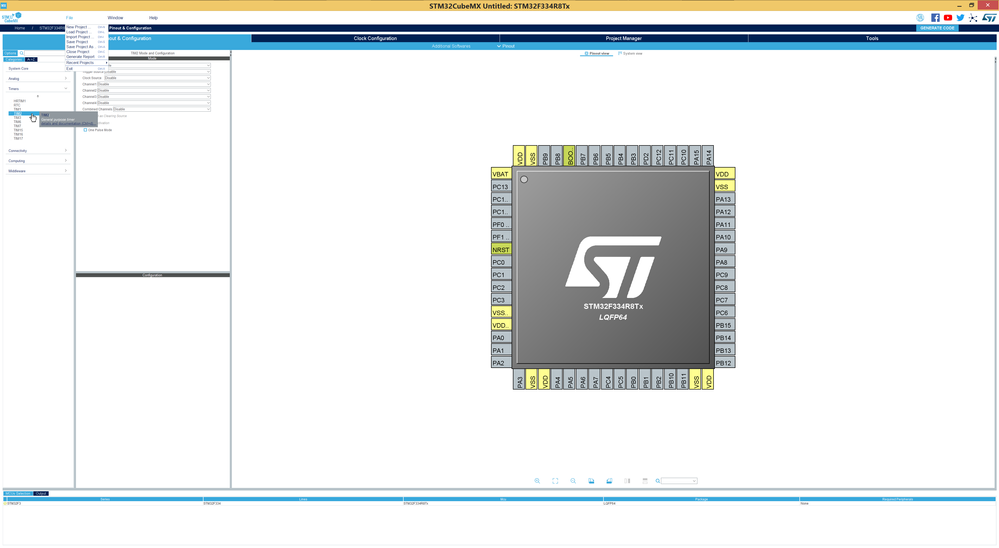Select the VBAT pin on the chip
Screen dimensions: 999x548
click(501, 174)
